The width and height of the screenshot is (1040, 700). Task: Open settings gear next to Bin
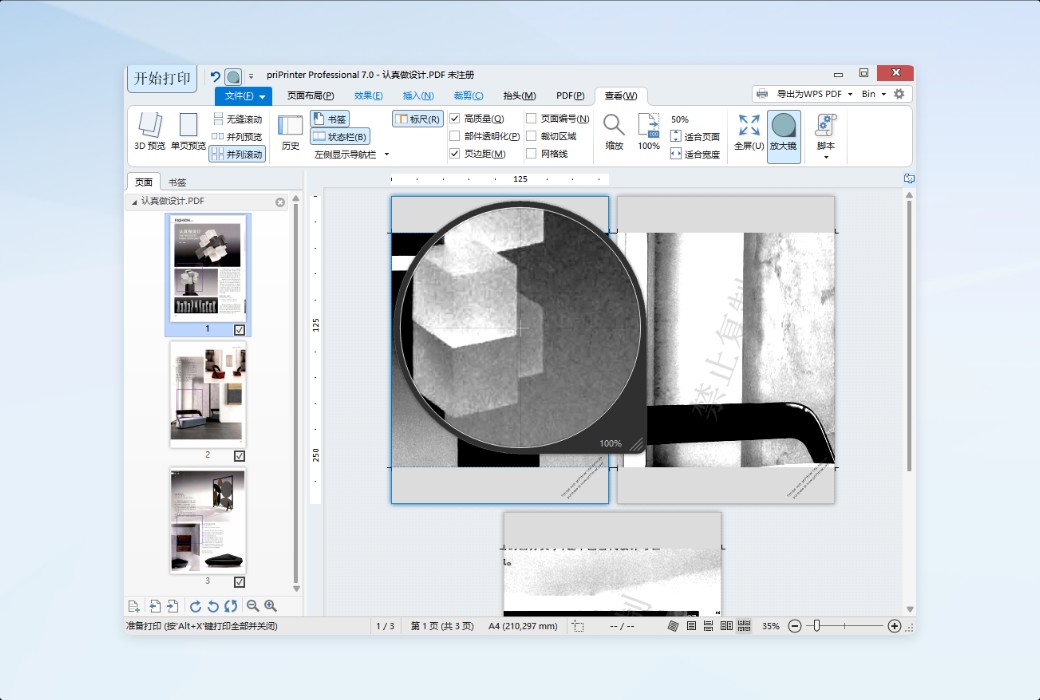coord(899,94)
